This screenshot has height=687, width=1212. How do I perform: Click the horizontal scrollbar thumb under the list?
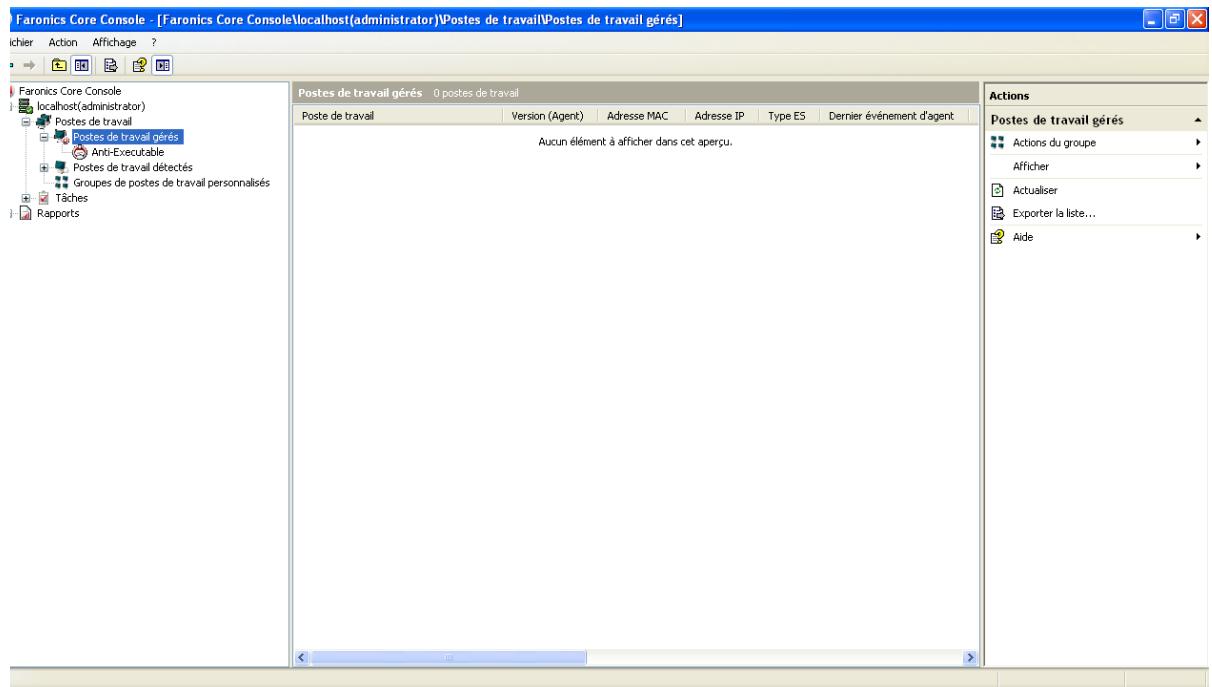tap(449, 657)
